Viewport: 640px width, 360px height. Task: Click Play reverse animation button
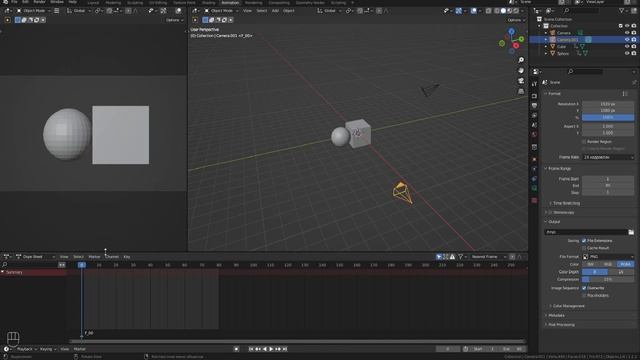tap(264, 349)
